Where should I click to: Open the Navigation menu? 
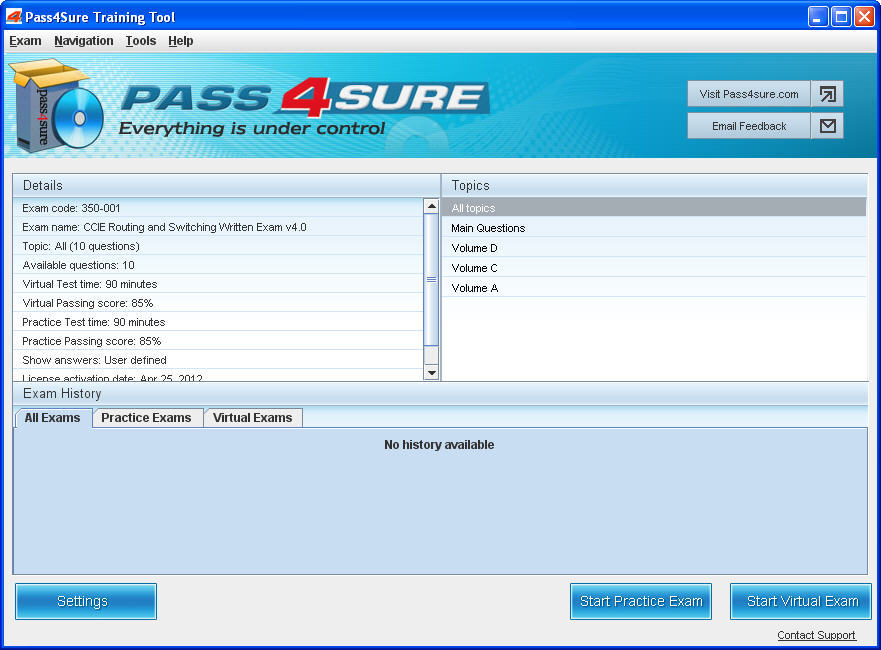84,41
